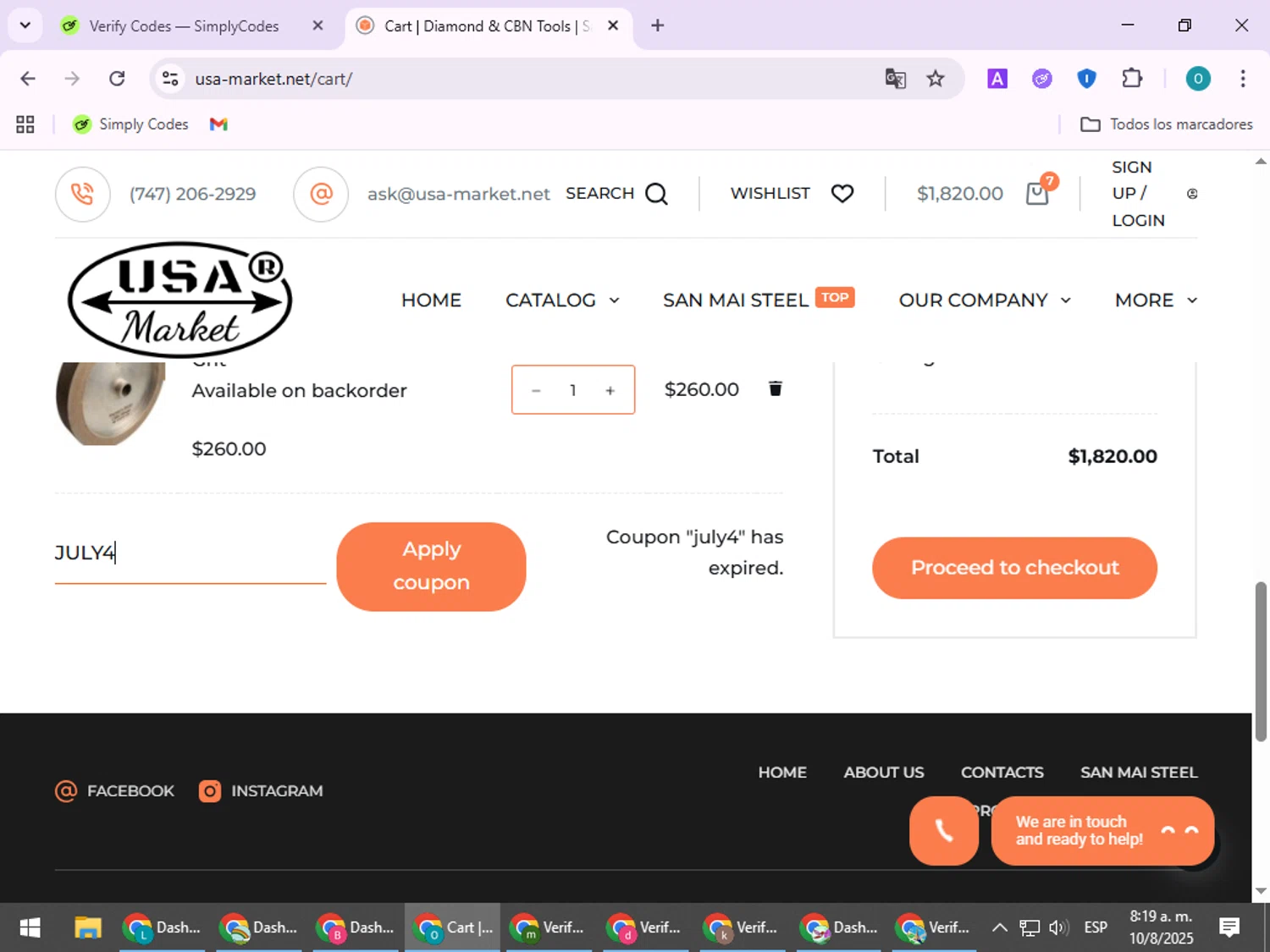View site information icon in address bar
The width and height of the screenshot is (1270, 952).
point(170,79)
